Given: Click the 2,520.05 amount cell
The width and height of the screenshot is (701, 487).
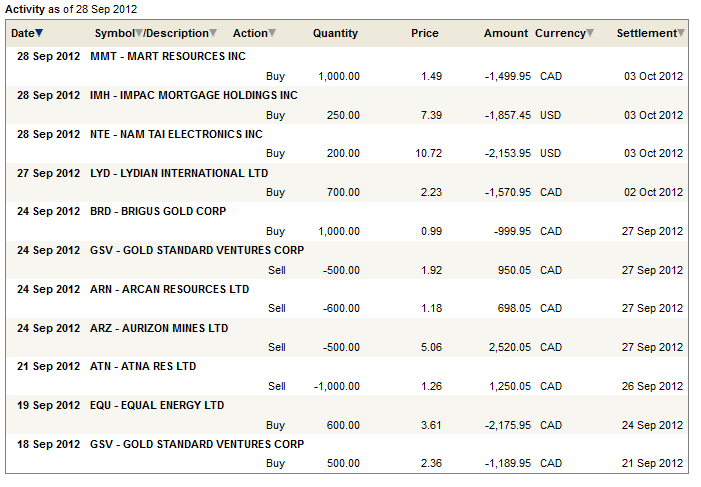Looking at the screenshot, I should tap(505, 347).
